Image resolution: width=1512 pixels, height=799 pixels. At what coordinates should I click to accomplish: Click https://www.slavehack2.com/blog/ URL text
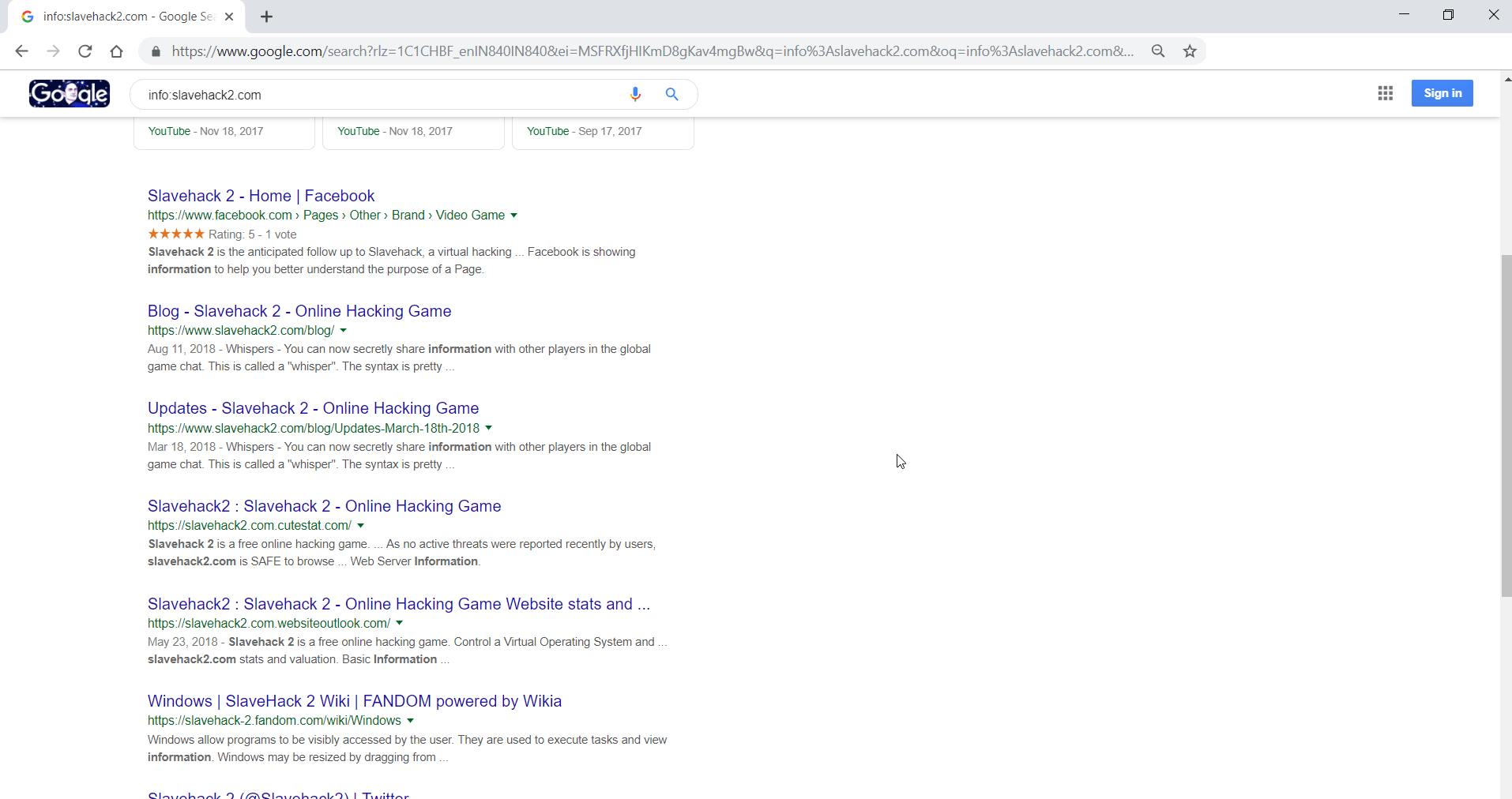241,331
